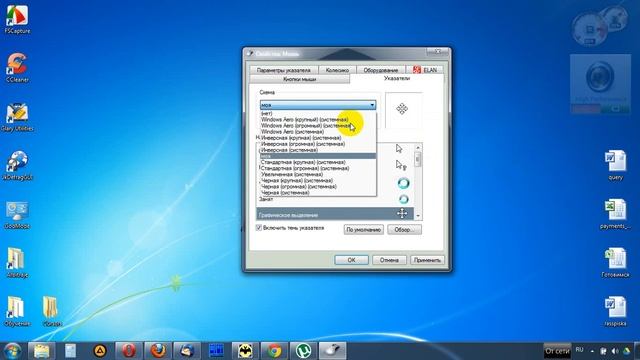Show hidden tray icons arrow

tap(592, 351)
